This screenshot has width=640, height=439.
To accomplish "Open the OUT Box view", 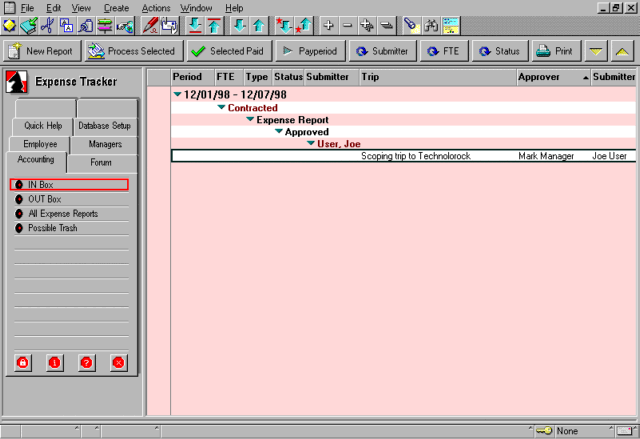I will coord(44,200).
